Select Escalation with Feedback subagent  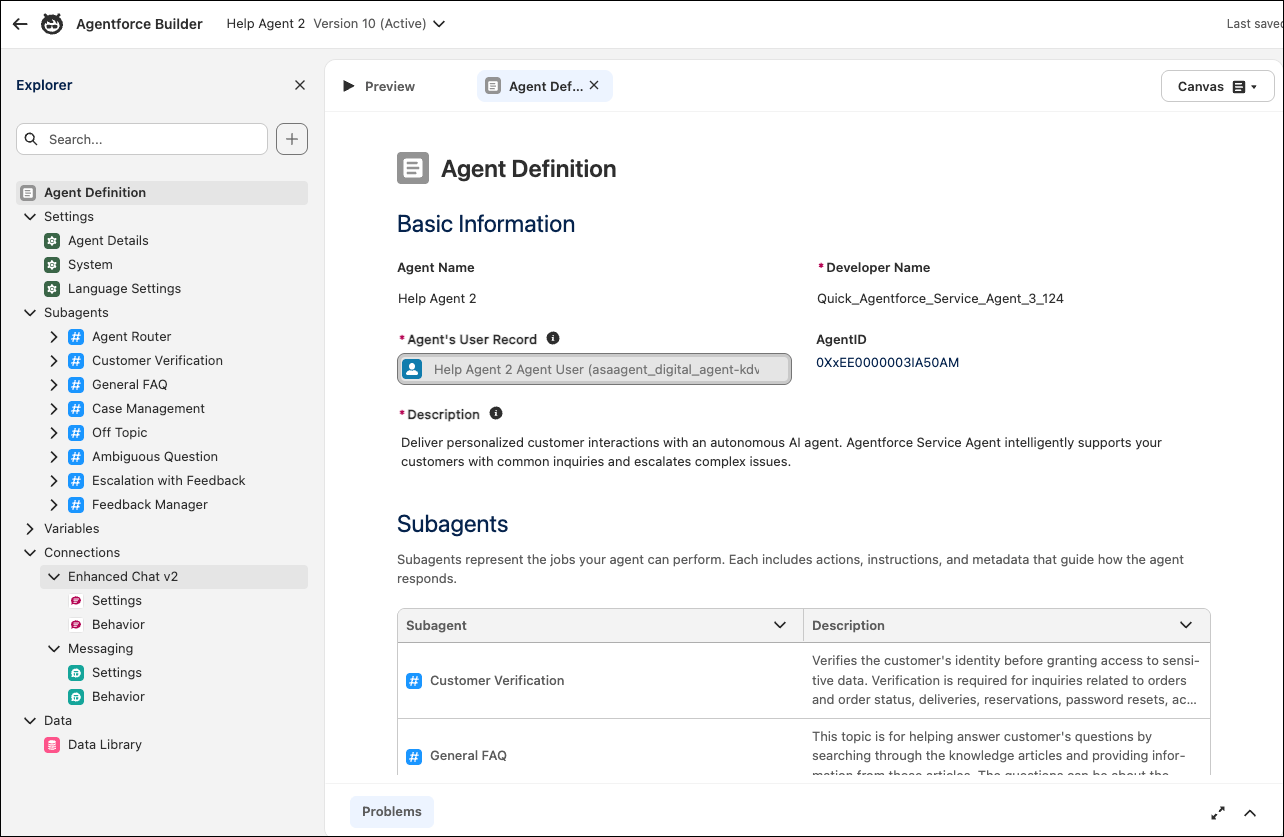tap(169, 481)
